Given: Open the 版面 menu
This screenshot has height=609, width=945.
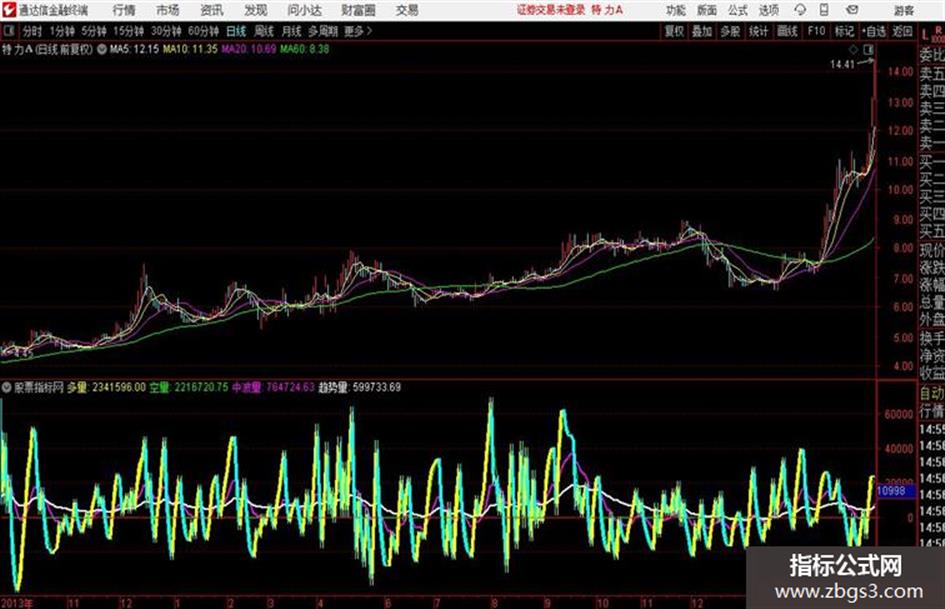Looking at the screenshot, I should click(x=706, y=10).
